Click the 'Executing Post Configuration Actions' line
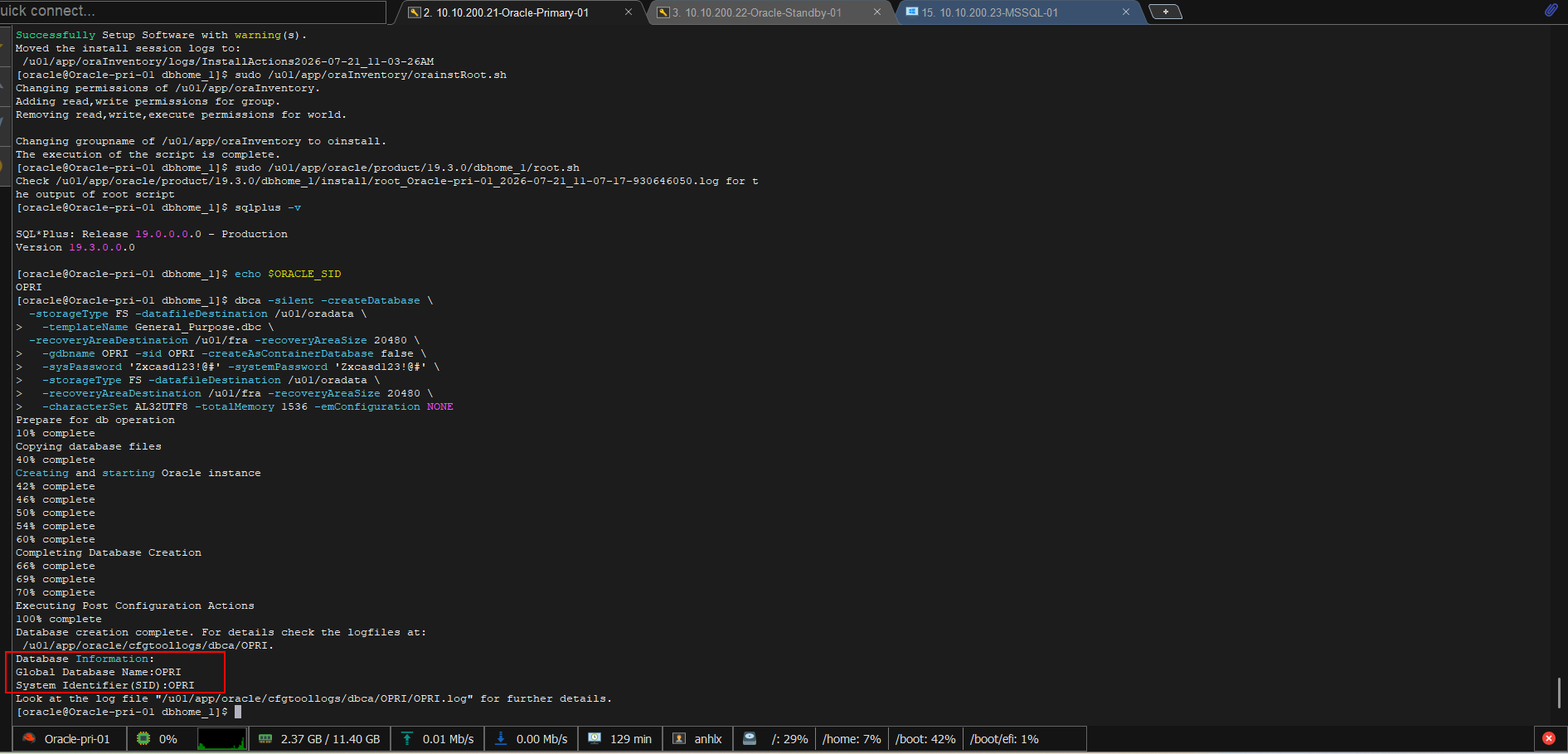This screenshot has height=754, width=1568. [x=135, y=606]
